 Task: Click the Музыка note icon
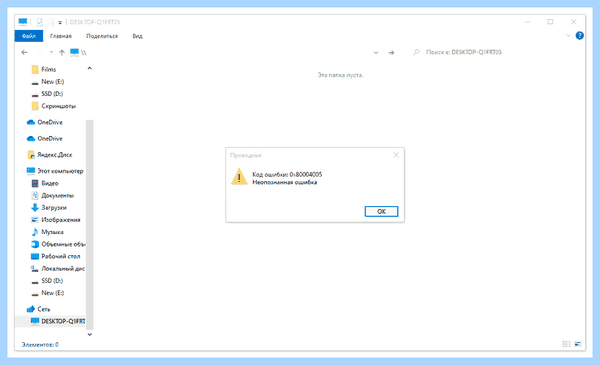(x=35, y=232)
